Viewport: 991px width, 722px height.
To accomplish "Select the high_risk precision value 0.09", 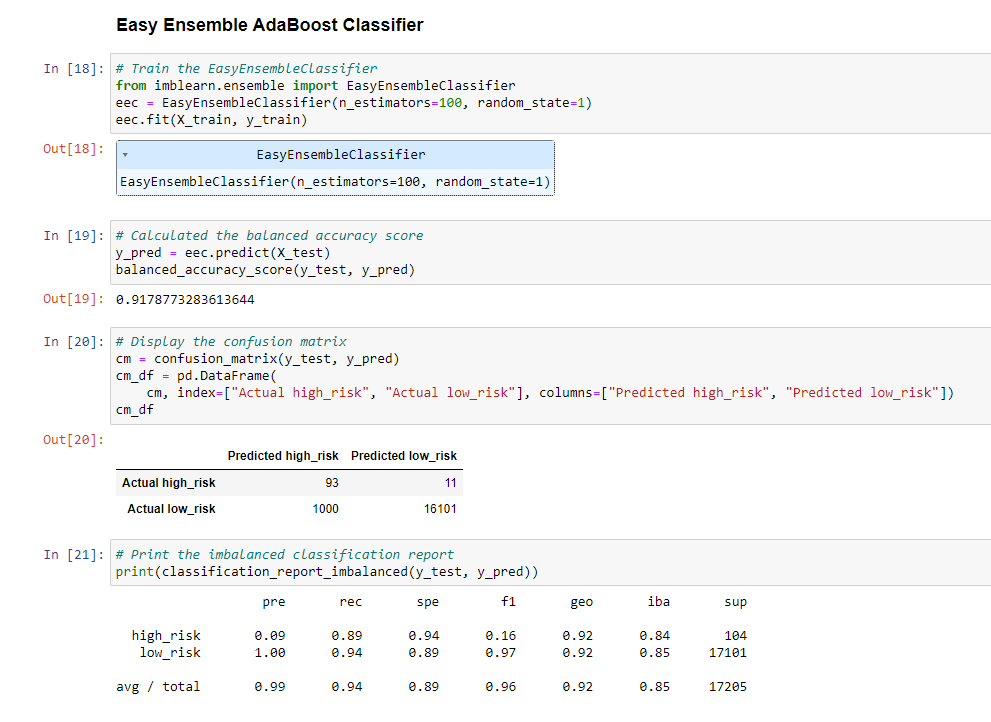I will click(270, 635).
